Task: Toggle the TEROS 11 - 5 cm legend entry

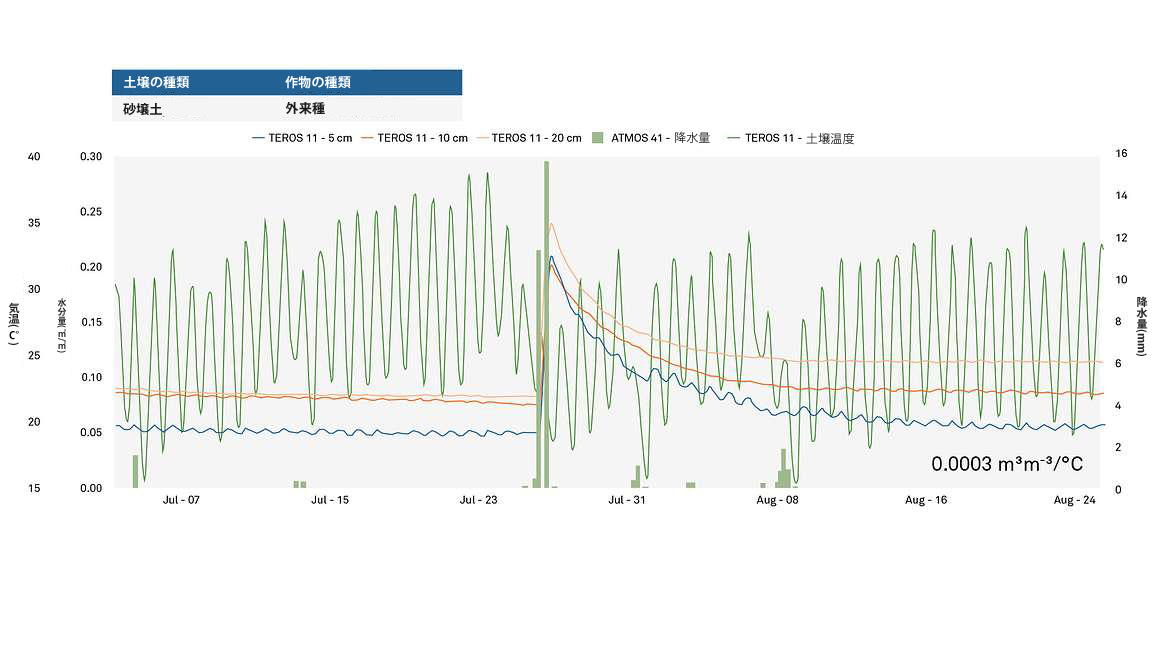Action: click(302, 138)
